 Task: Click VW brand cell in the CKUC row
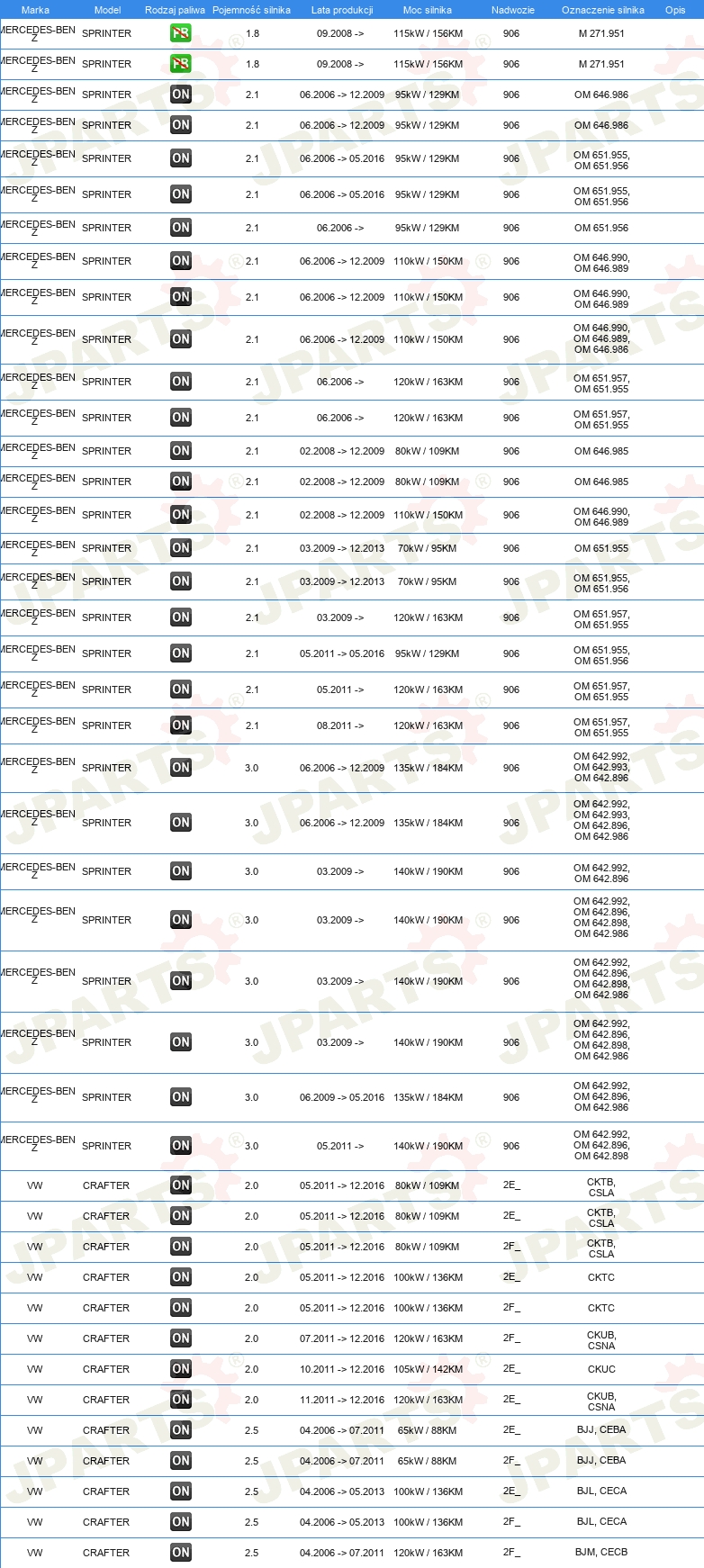click(x=35, y=1369)
